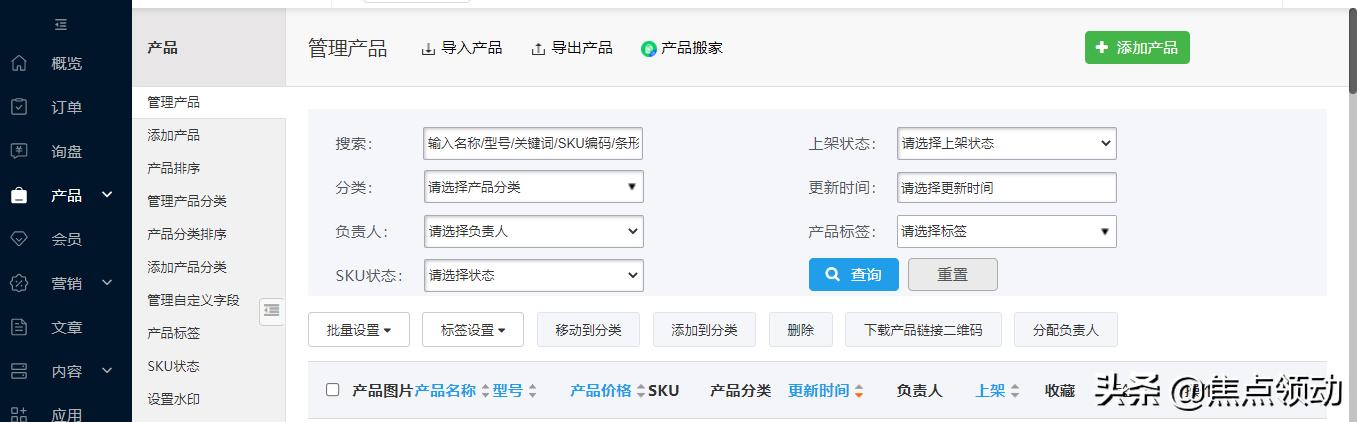Open the 产品标签 tag selection dropdown

(x=1006, y=232)
